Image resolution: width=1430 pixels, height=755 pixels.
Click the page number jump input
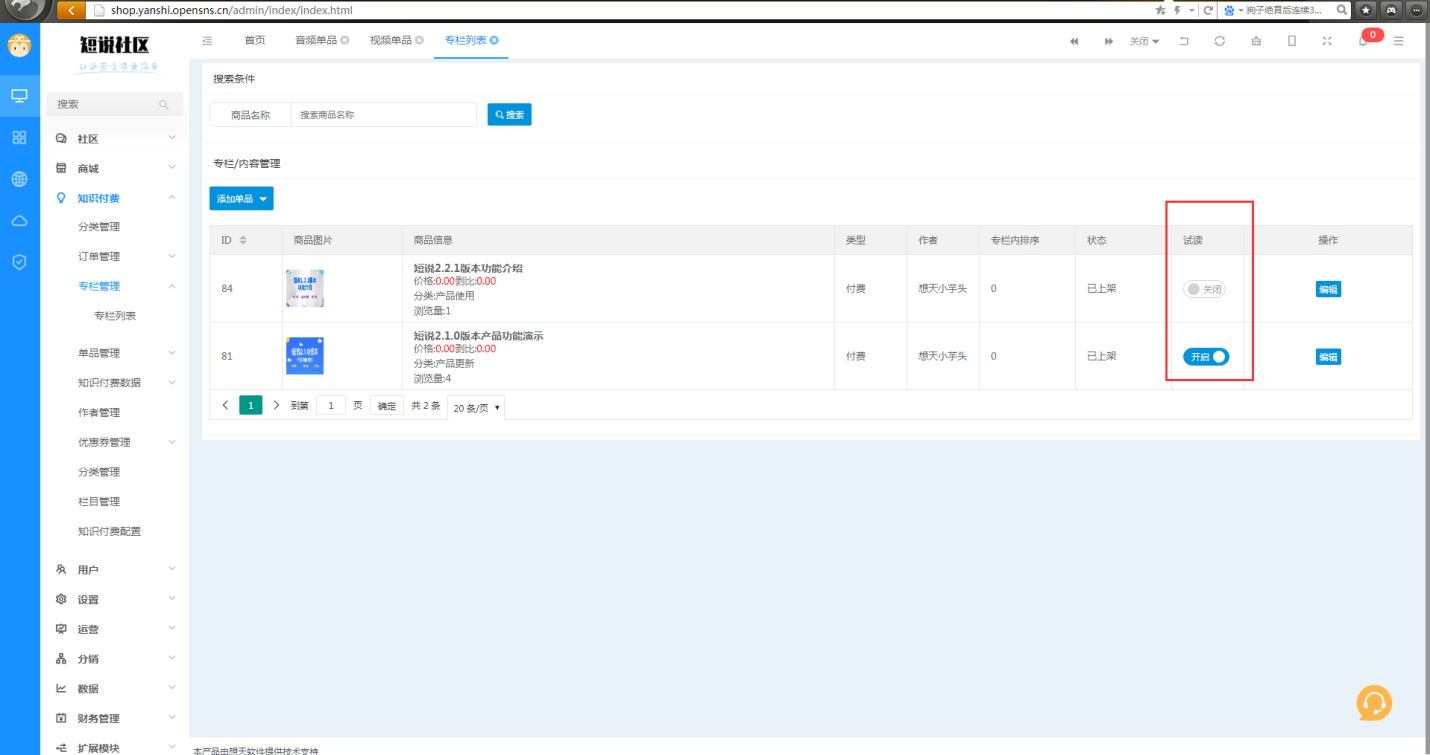(331, 405)
